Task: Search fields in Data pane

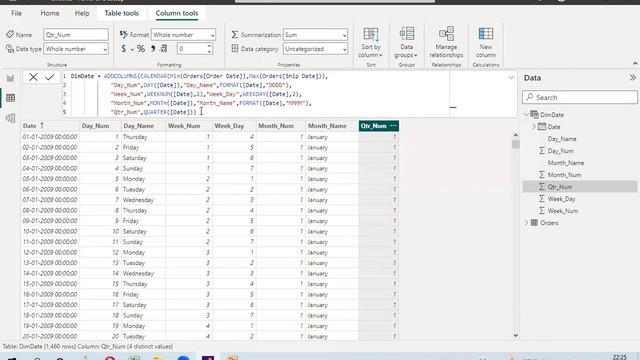Action: [x=580, y=97]
